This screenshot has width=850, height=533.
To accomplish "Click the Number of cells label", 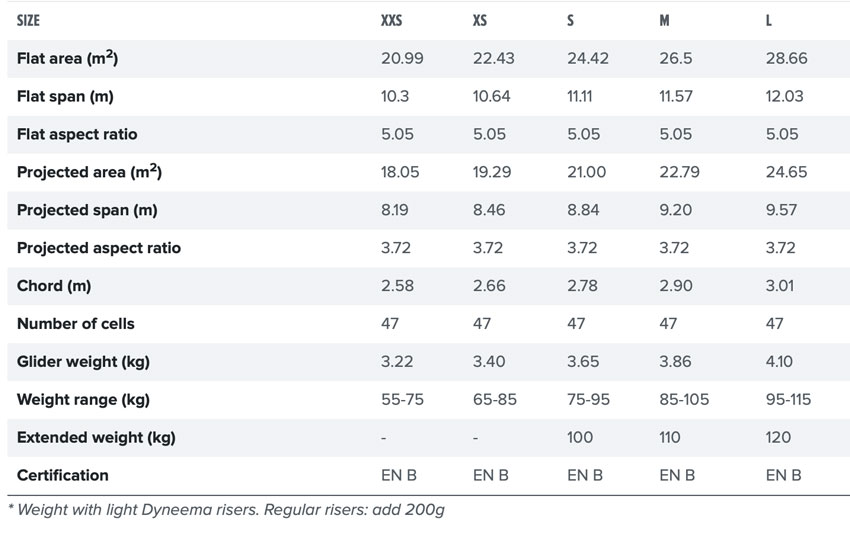I will click(75, 324).
